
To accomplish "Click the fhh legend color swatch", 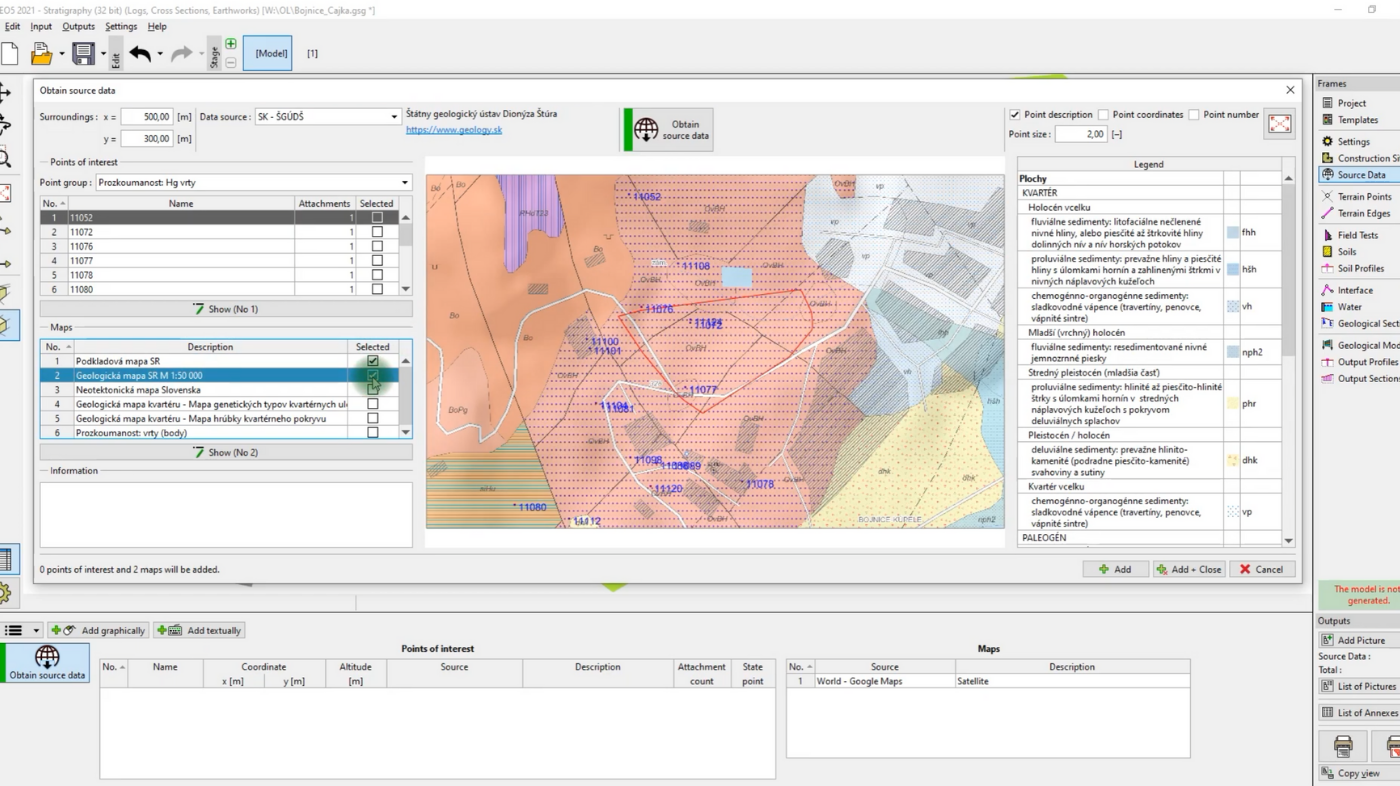I will pos(1232,233).
